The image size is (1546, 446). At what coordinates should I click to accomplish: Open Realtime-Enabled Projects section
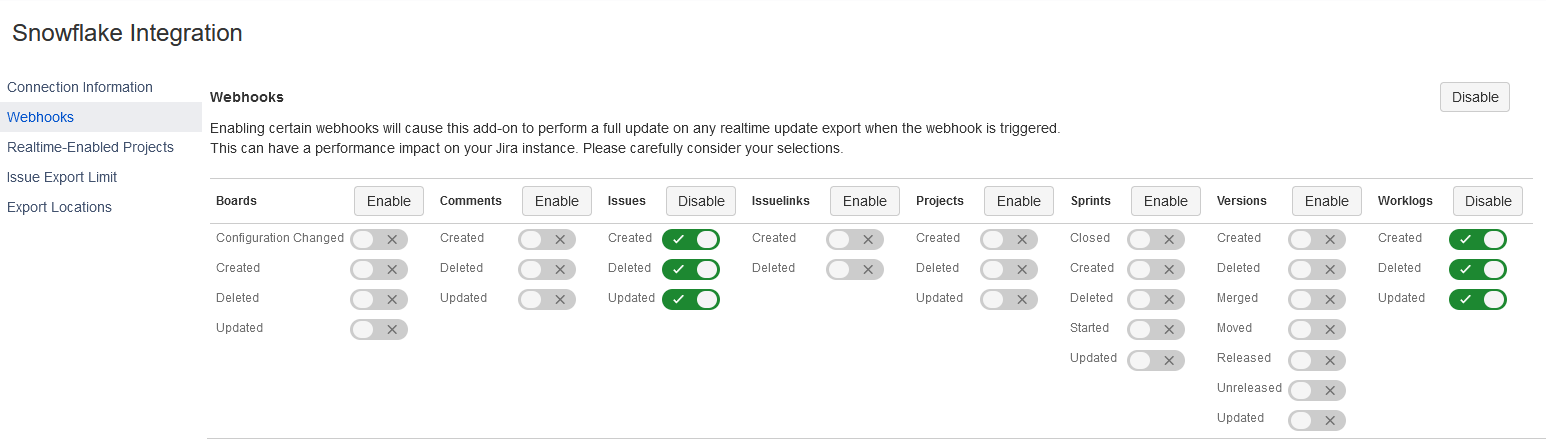pyautogui.click(x=90, y=147)
